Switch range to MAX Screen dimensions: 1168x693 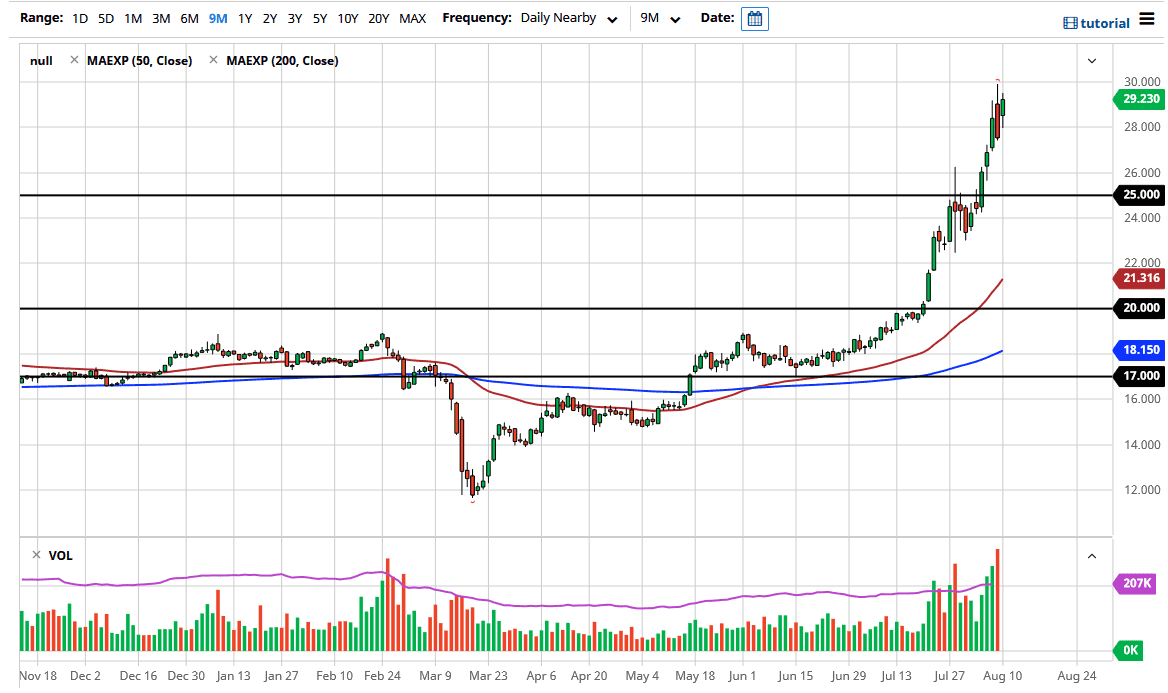(412, 19)
